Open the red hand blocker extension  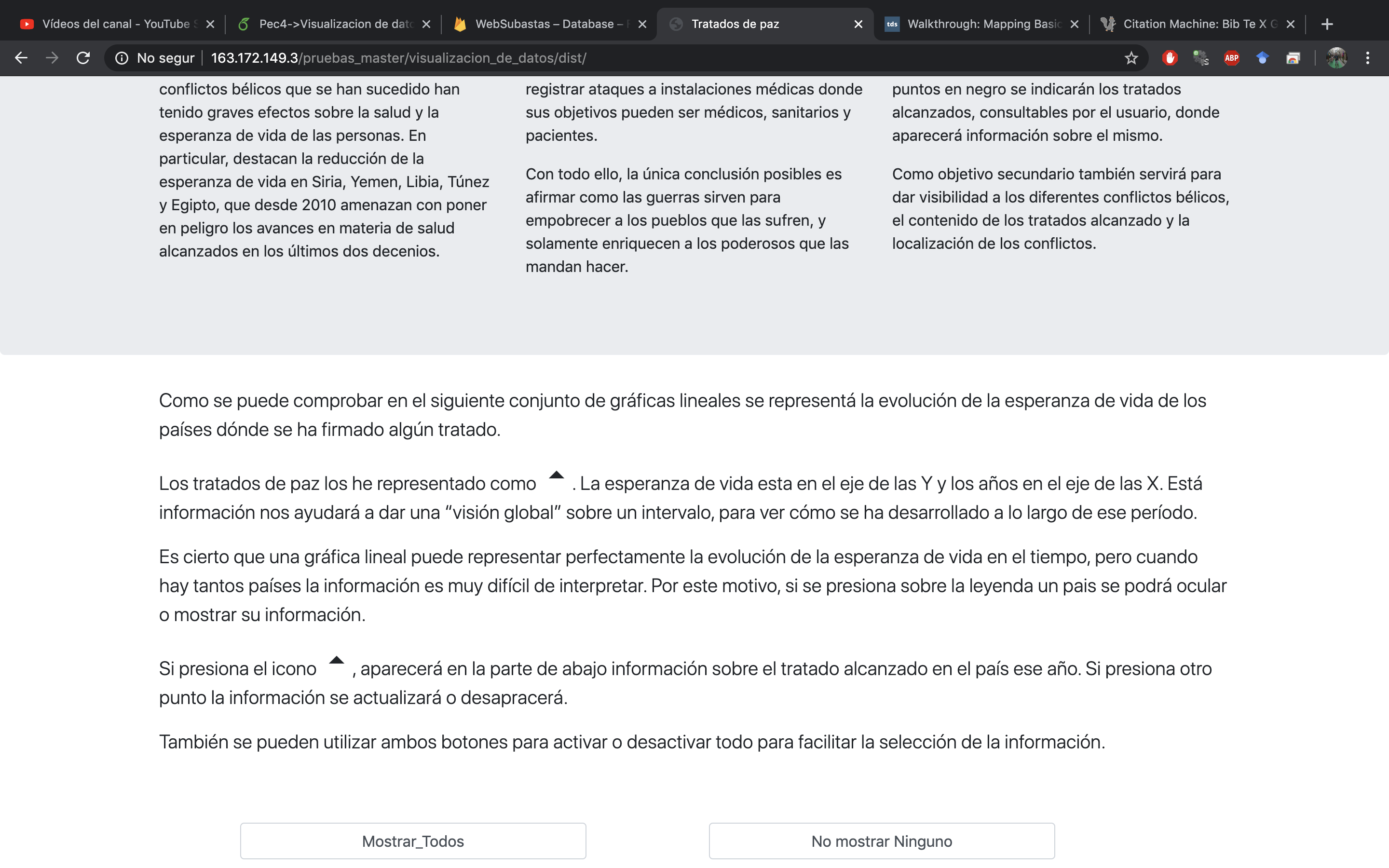point(1170,58)
